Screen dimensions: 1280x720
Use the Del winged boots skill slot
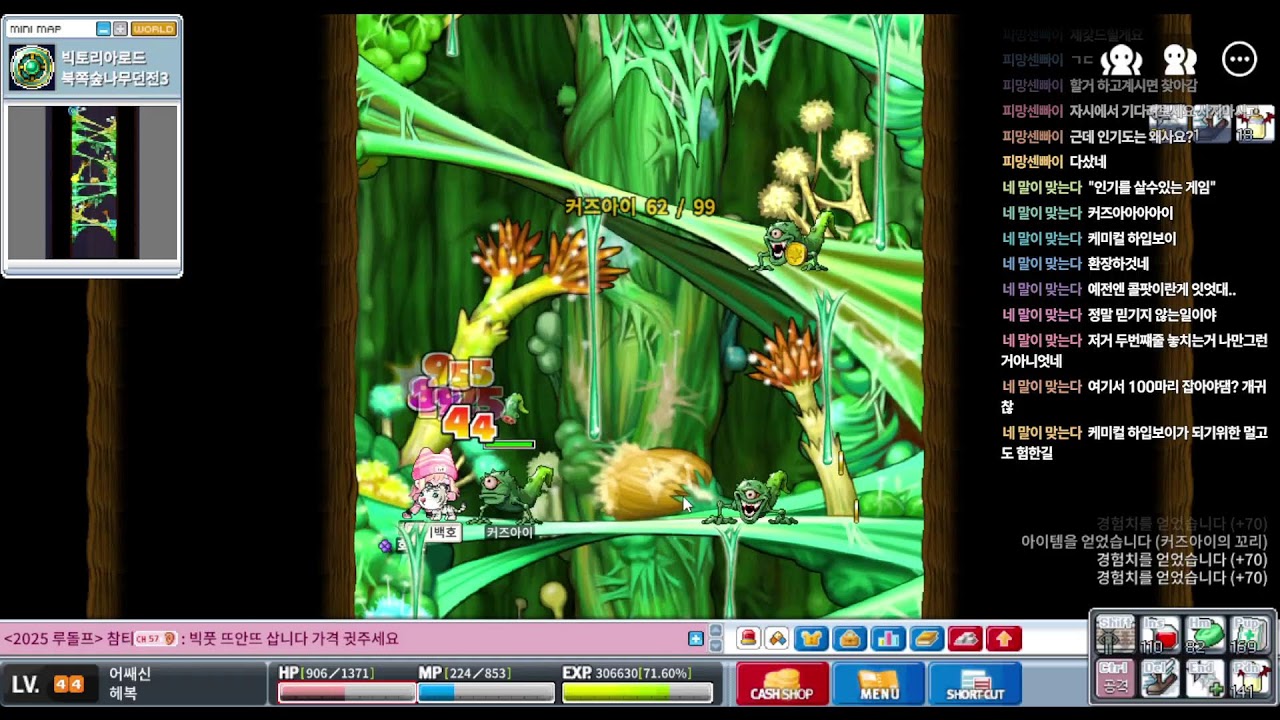point(1160,679)
